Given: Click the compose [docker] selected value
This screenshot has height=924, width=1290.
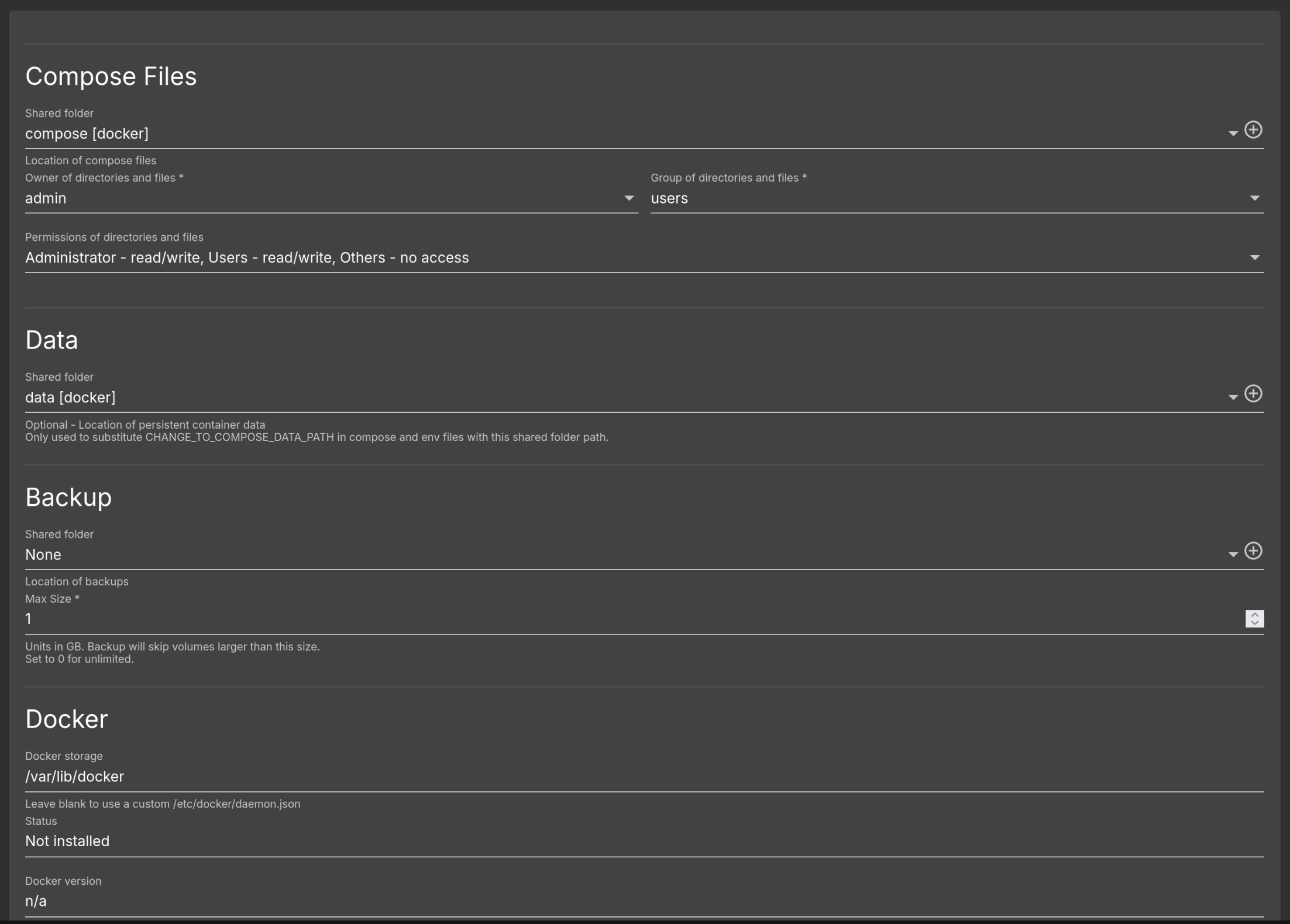Looking at the screenshot, I should pos(87,134).
